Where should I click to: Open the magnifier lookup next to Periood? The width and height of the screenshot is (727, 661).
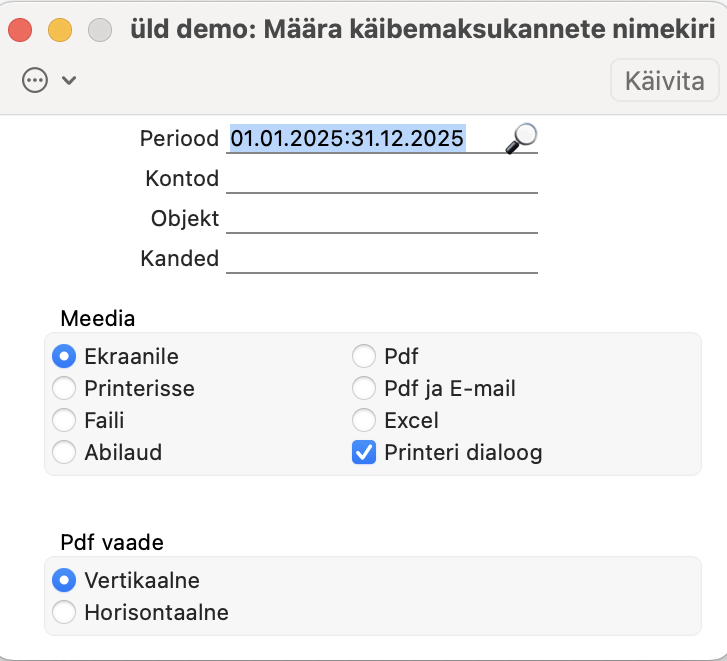tap(522, 138)
